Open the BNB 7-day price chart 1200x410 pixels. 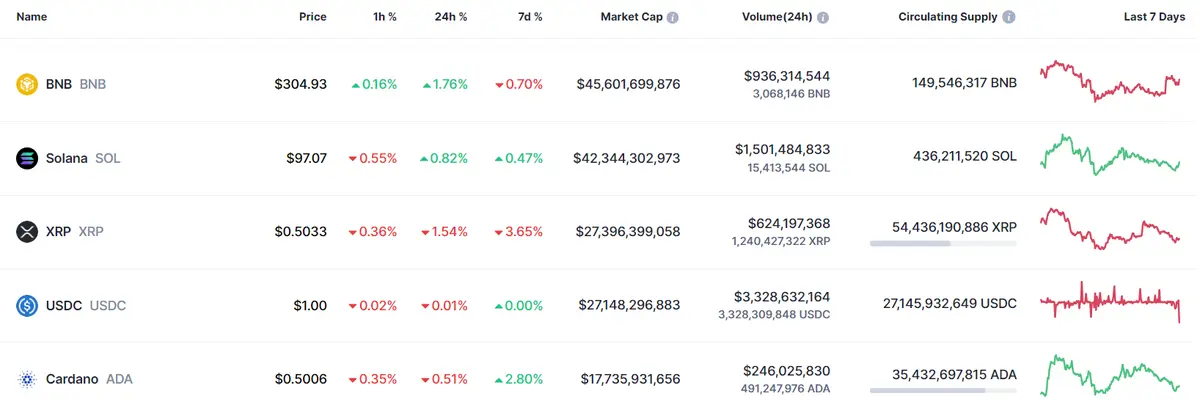pyautogui.click(x=1110, y=82)
